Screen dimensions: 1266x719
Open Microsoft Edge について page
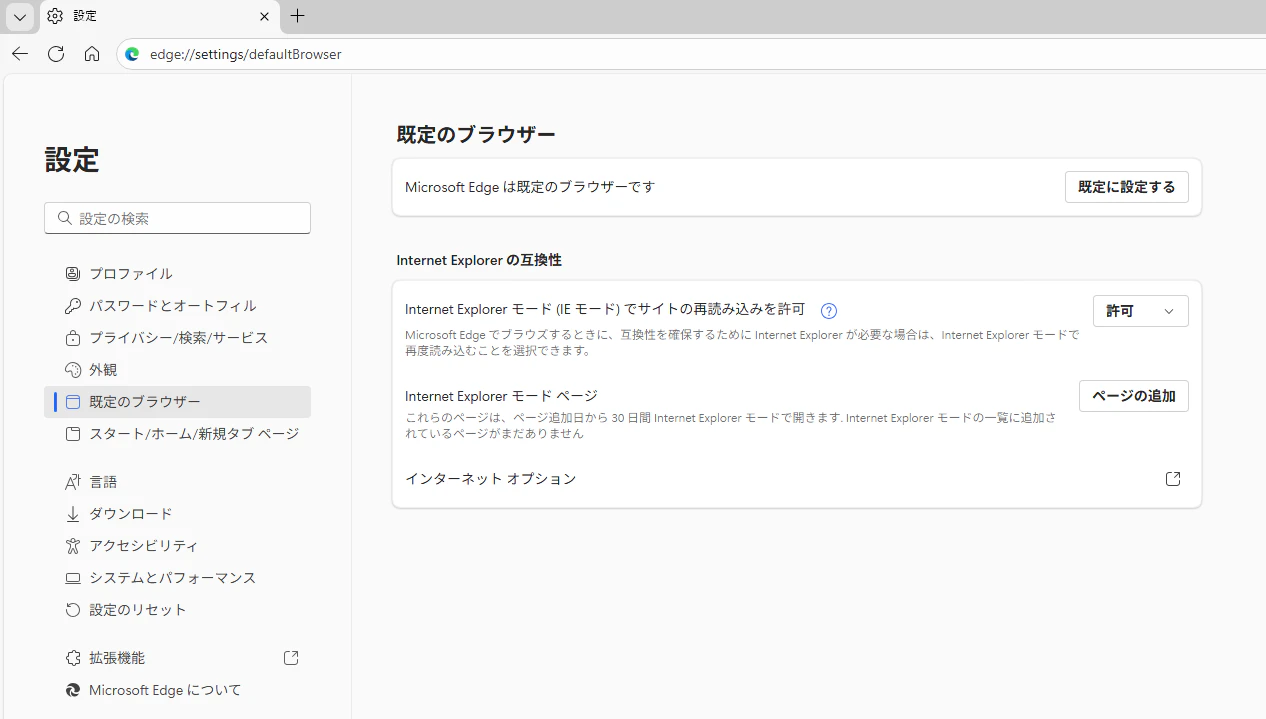177,689
